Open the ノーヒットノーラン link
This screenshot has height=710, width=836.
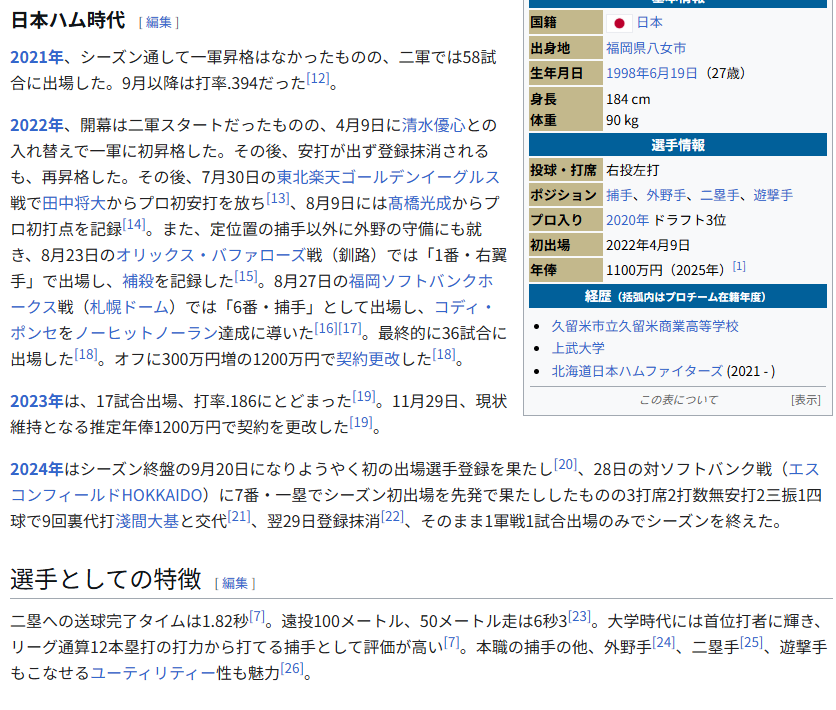pos(146,333)
